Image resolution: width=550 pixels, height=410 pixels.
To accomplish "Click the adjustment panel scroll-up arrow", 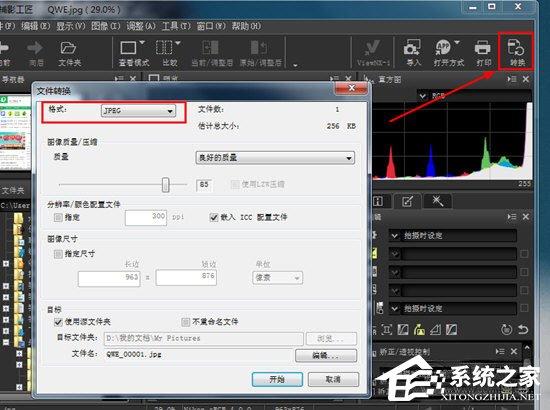I will pyautogui.click(x=527, y=348).
